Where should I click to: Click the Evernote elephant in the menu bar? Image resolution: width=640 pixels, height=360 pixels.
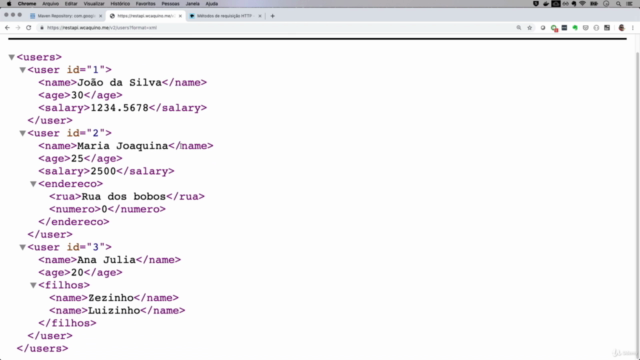tap(574, 4)
